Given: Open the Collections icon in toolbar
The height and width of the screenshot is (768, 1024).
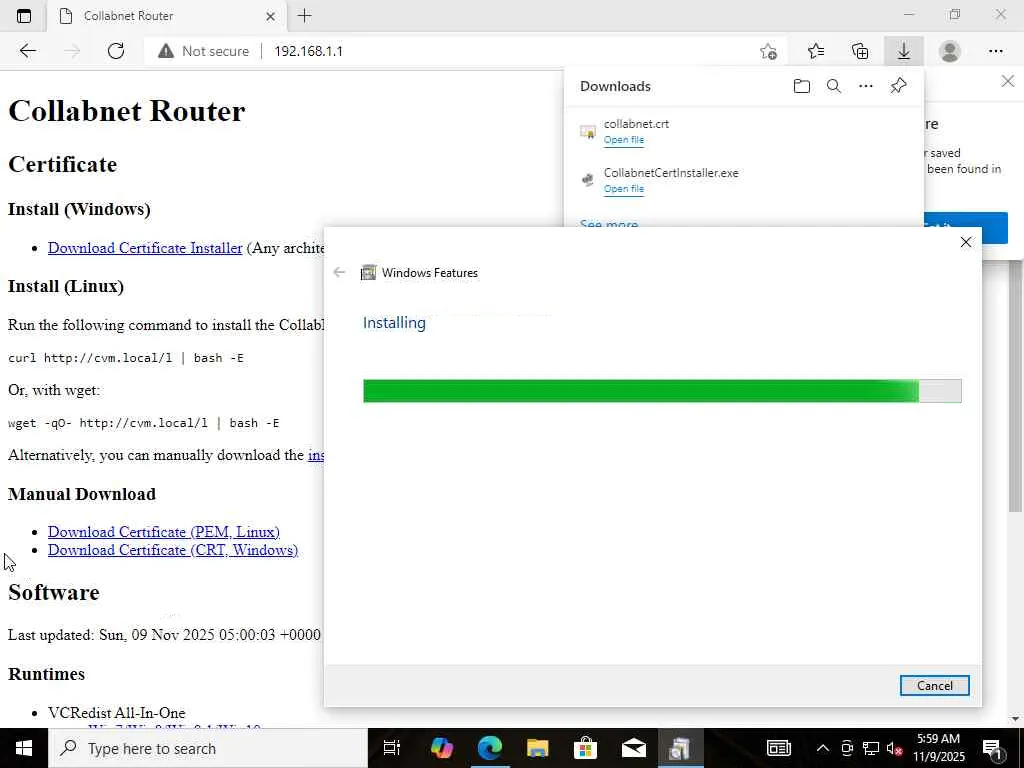Looking at the screenshot, I should tap(861, 51).
